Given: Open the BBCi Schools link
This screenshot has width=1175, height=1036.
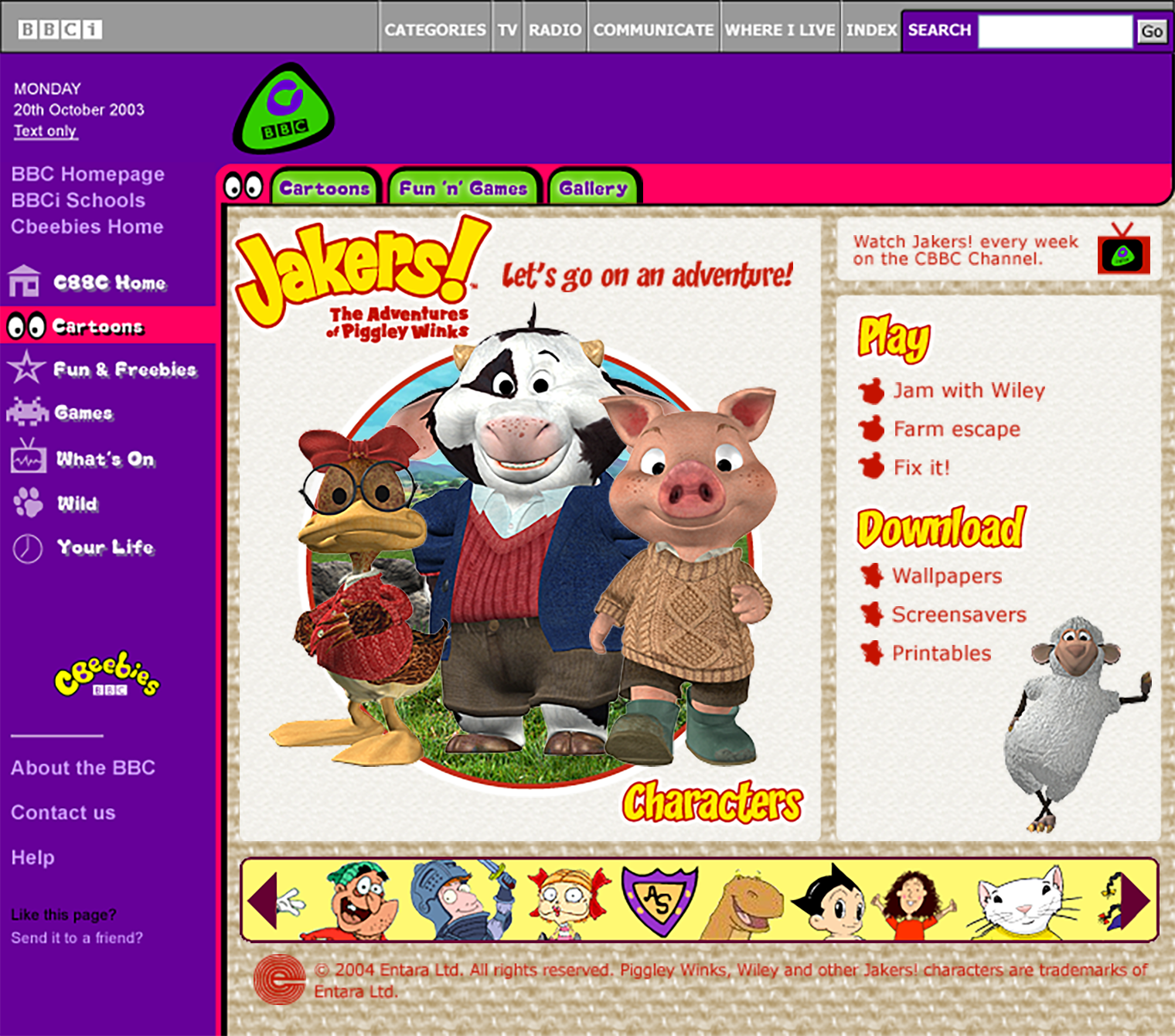Looking at the screenshot, I should 78,200.
